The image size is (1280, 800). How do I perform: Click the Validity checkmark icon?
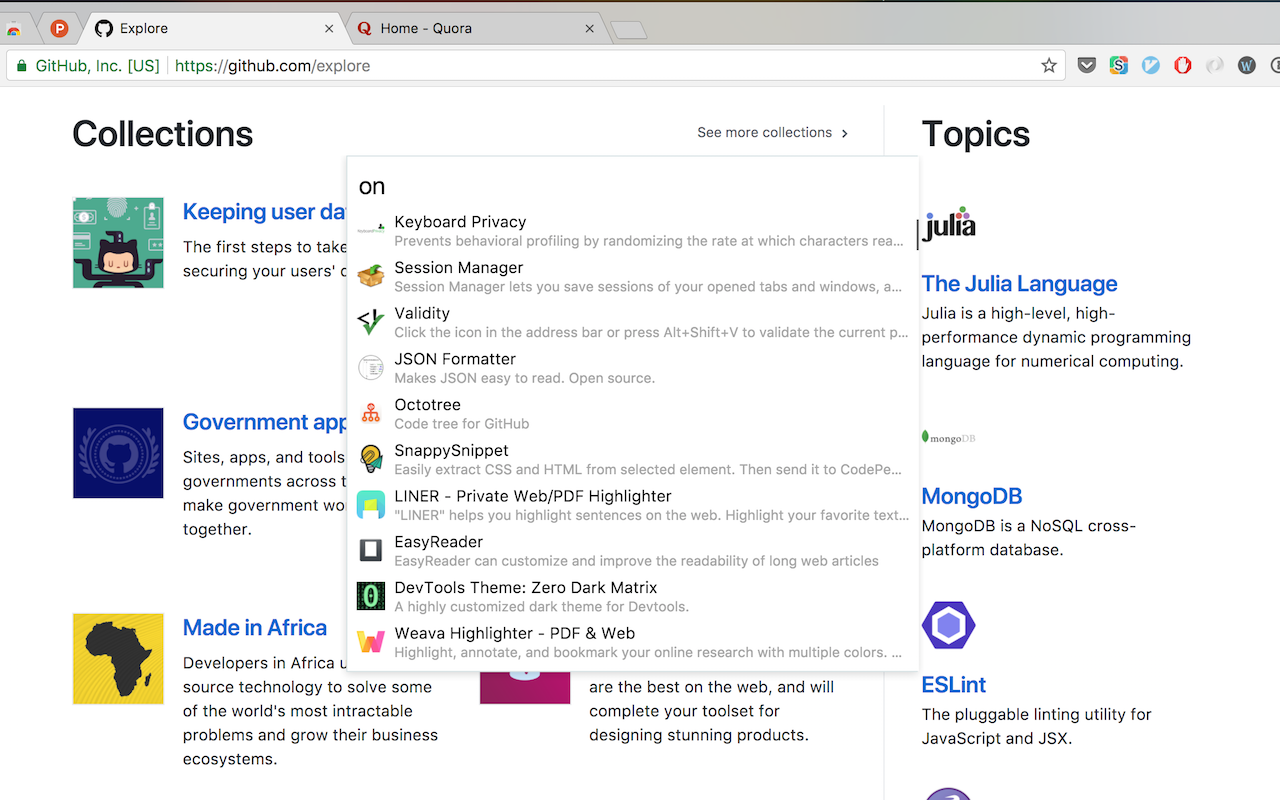tap(371, 322)
